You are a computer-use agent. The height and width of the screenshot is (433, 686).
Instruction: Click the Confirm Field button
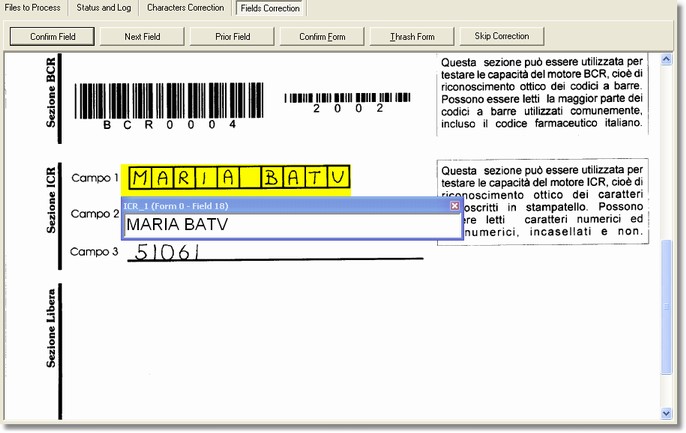click(x=52, y=37)
